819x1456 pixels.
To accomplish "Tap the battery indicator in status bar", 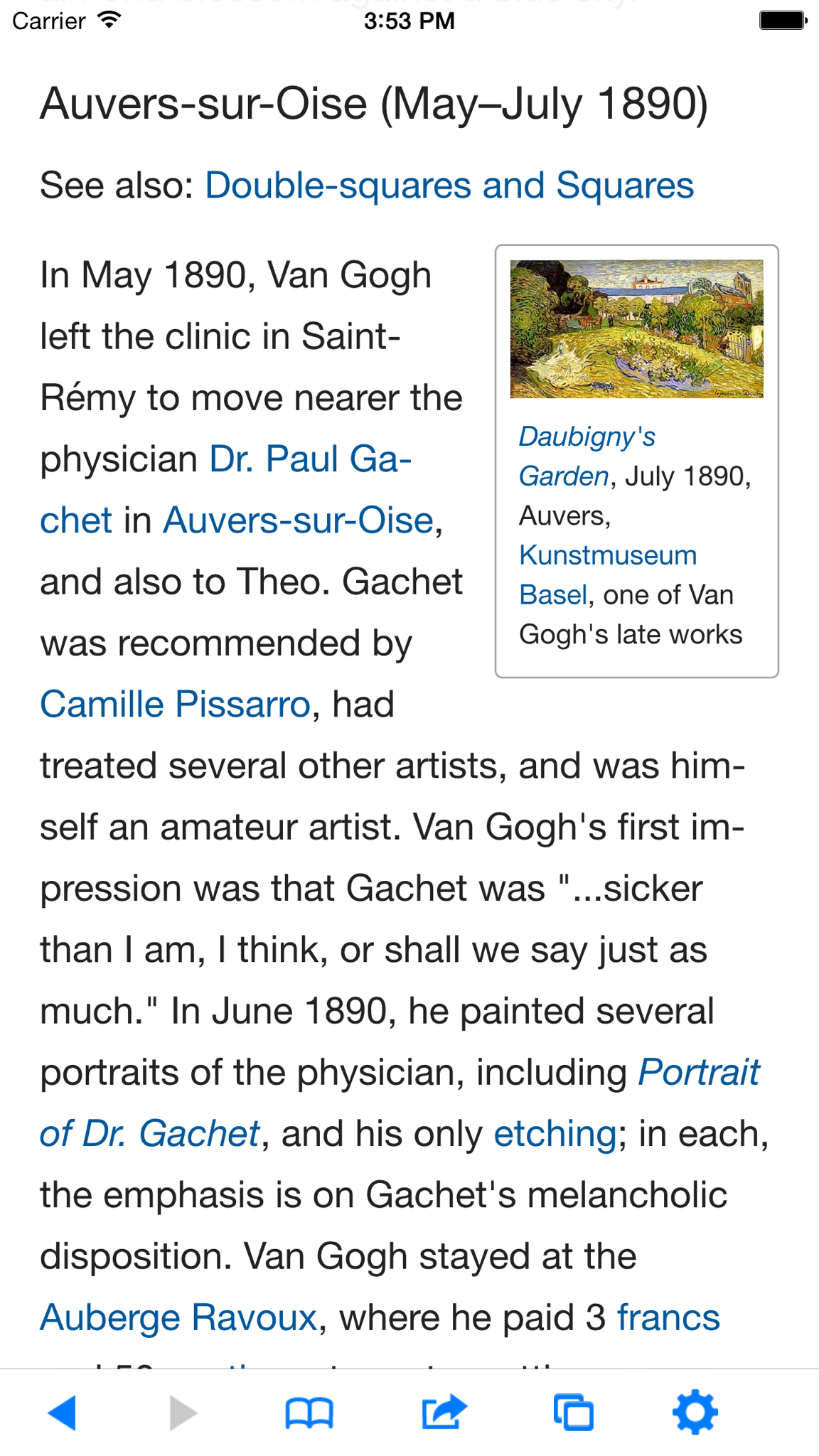I will click(x=783, y=21).
